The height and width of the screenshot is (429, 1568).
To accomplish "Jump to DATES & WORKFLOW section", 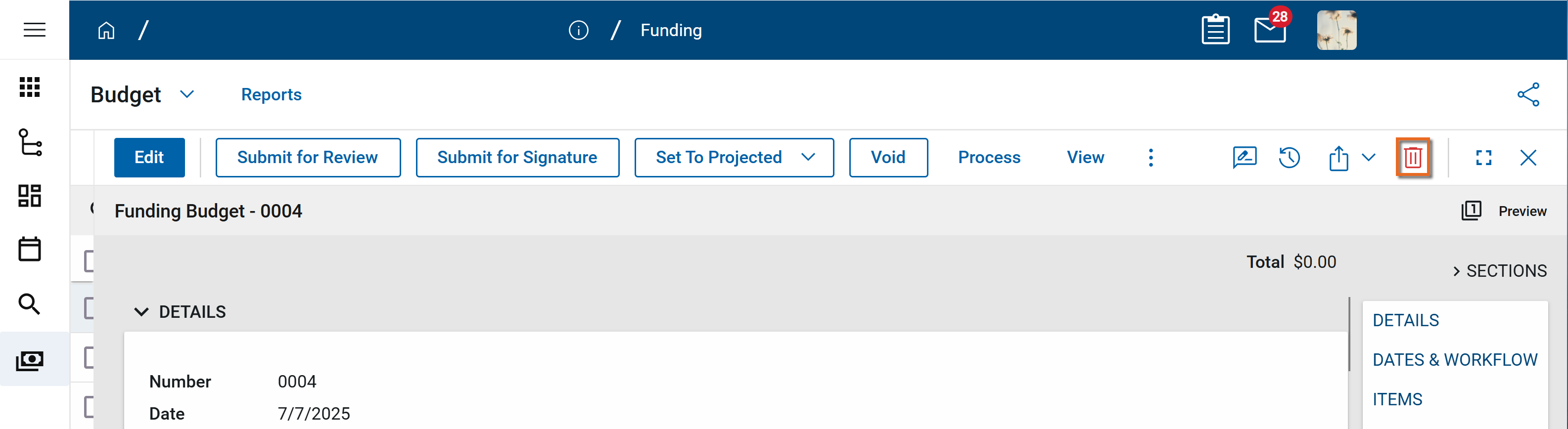I will click(1454, 360).
